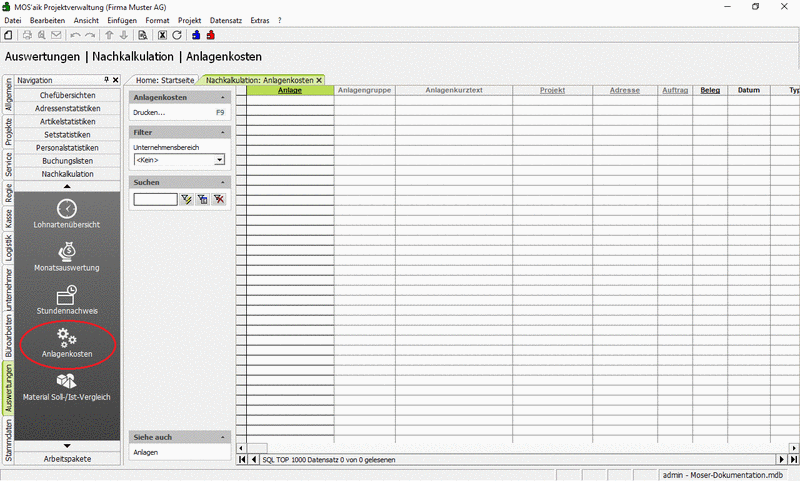Sort by Anlage column header
The height and width of the screenshot is (481, 800).
click(290, 90)
